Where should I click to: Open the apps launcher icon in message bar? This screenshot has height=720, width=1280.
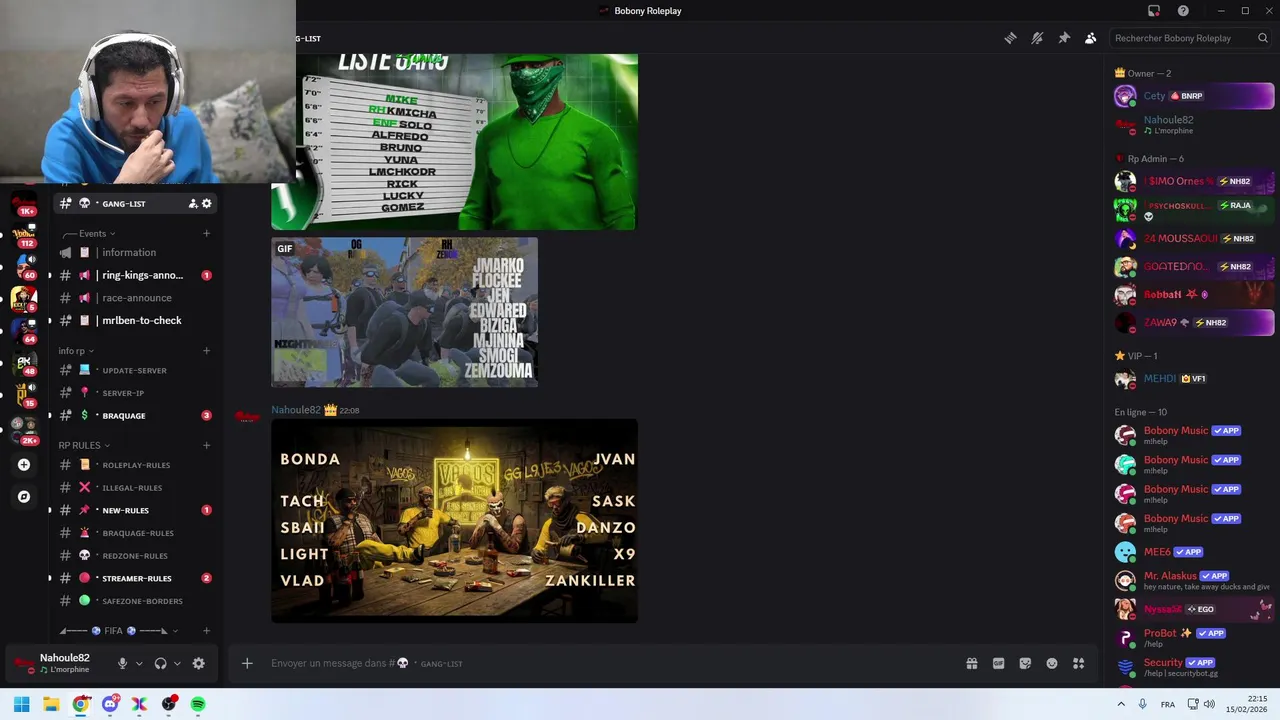(x=1079, y=663)
